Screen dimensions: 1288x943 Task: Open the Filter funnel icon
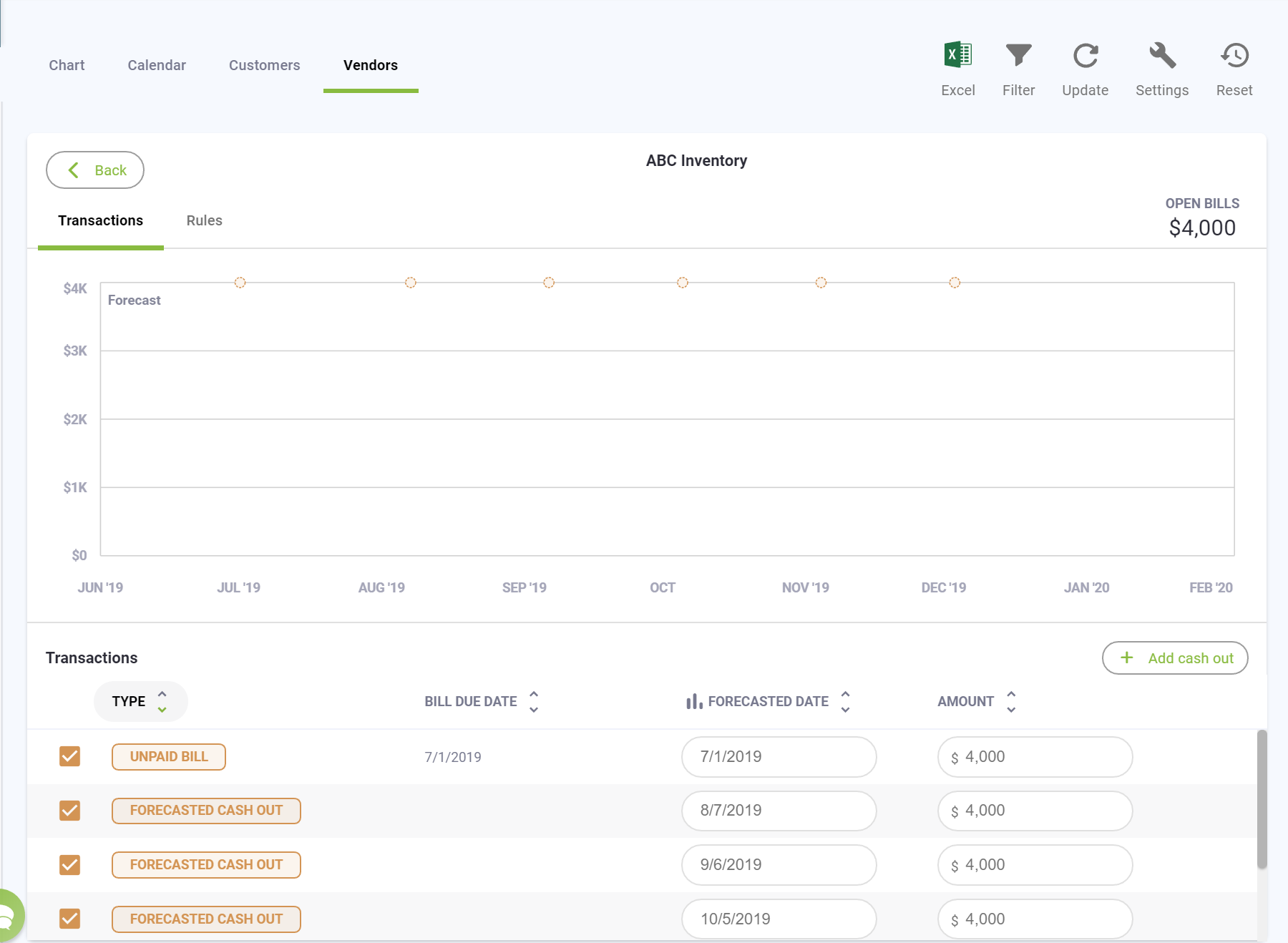click(x=1018, y=55)
